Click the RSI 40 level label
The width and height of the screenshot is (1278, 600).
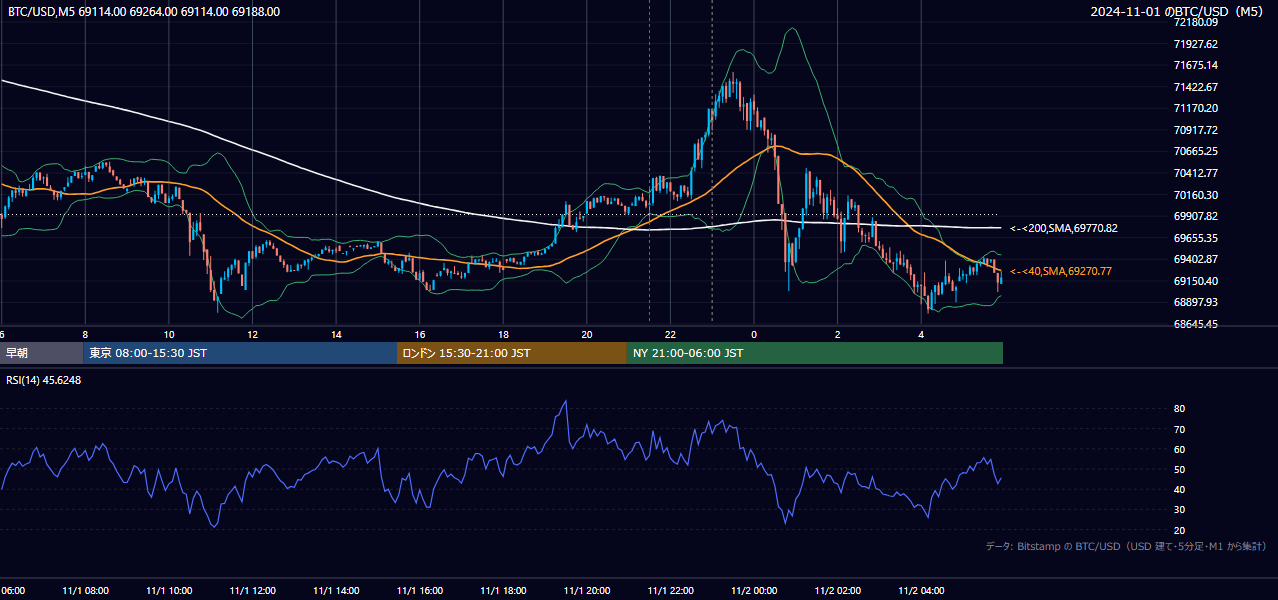click(1179, 489)
